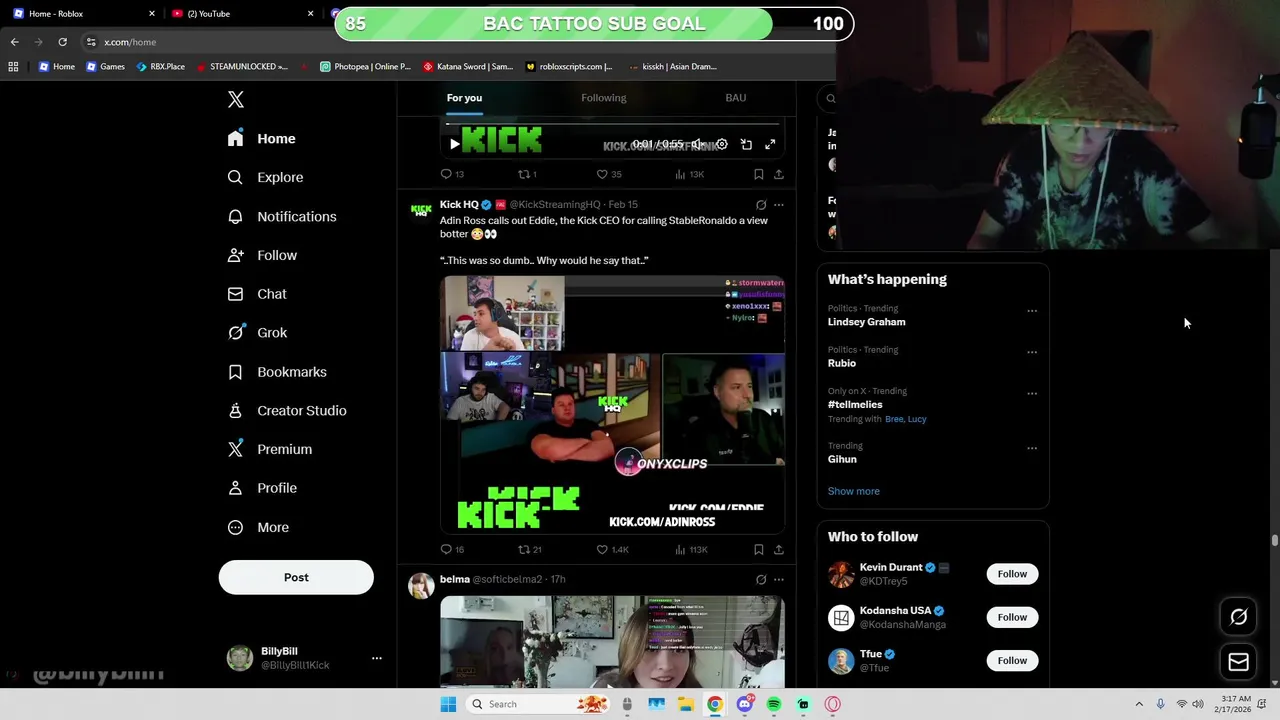Mute the top video's volume
The width and height of the screenshot is (1280, 720).
[698, 144]
